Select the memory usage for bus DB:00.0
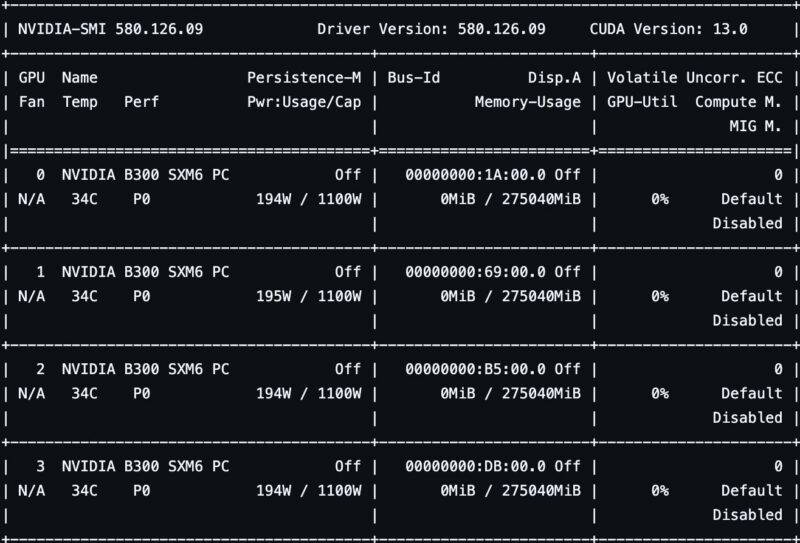 (510, 490)
